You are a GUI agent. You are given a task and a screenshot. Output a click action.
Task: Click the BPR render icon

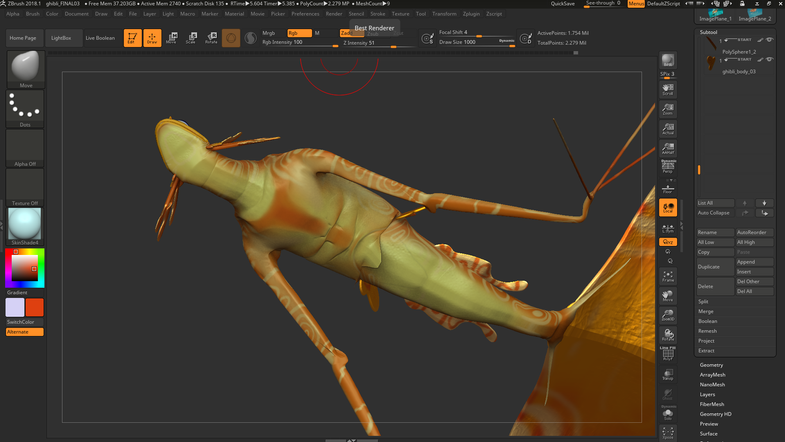click(668, 60)
